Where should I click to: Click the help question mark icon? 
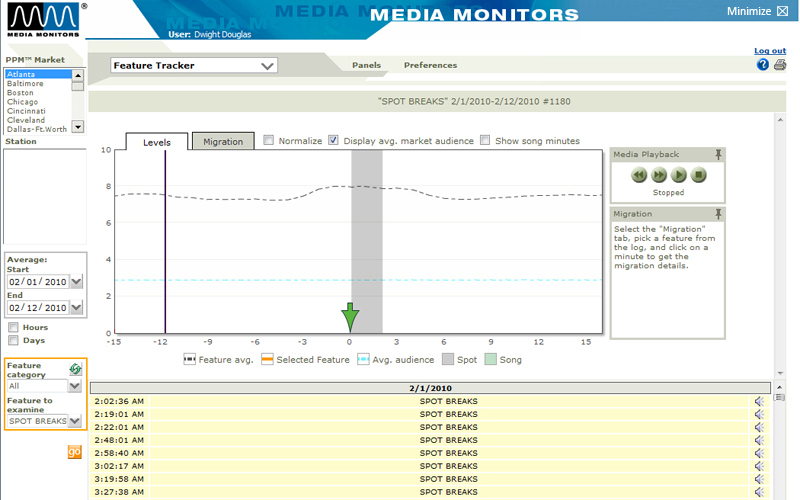click(x=763, y=65)
